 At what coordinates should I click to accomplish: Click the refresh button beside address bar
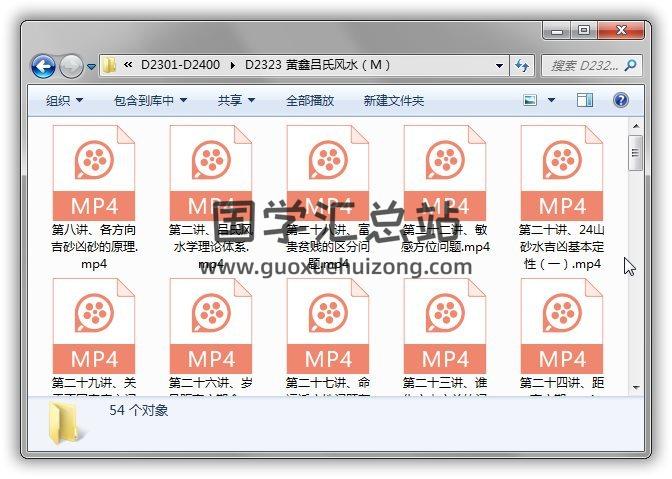click(x=522, y=66)
